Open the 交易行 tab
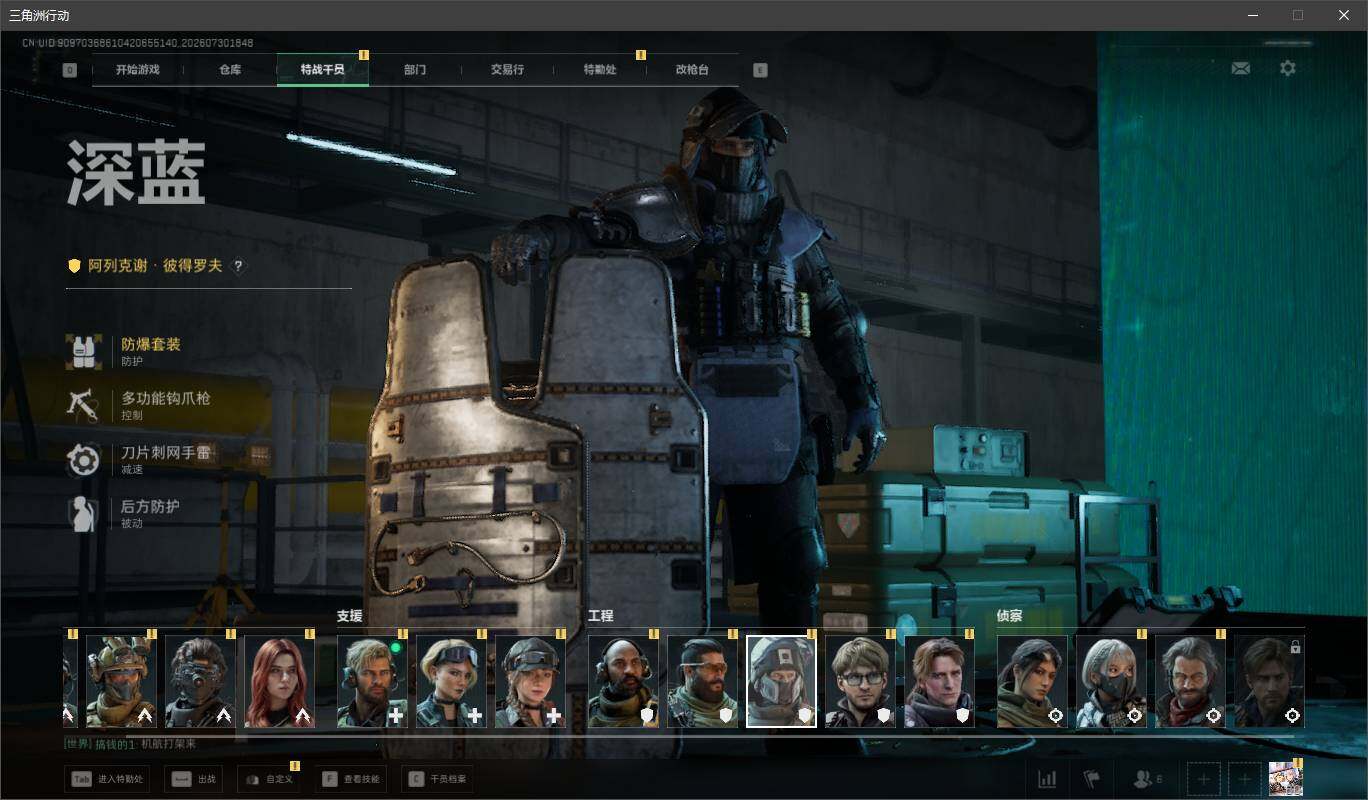The height and width of the screenshot is (800, 1368). [x=507, y=70]
